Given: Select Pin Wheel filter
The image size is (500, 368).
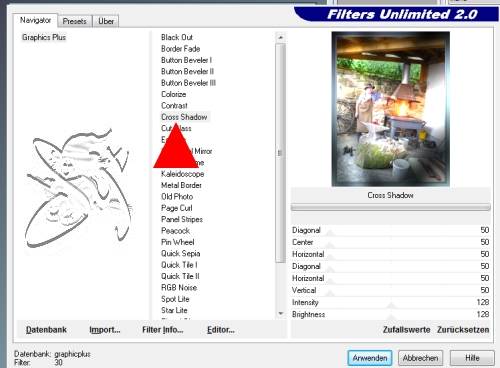Looking at the screenshot, I should point(178,242).
